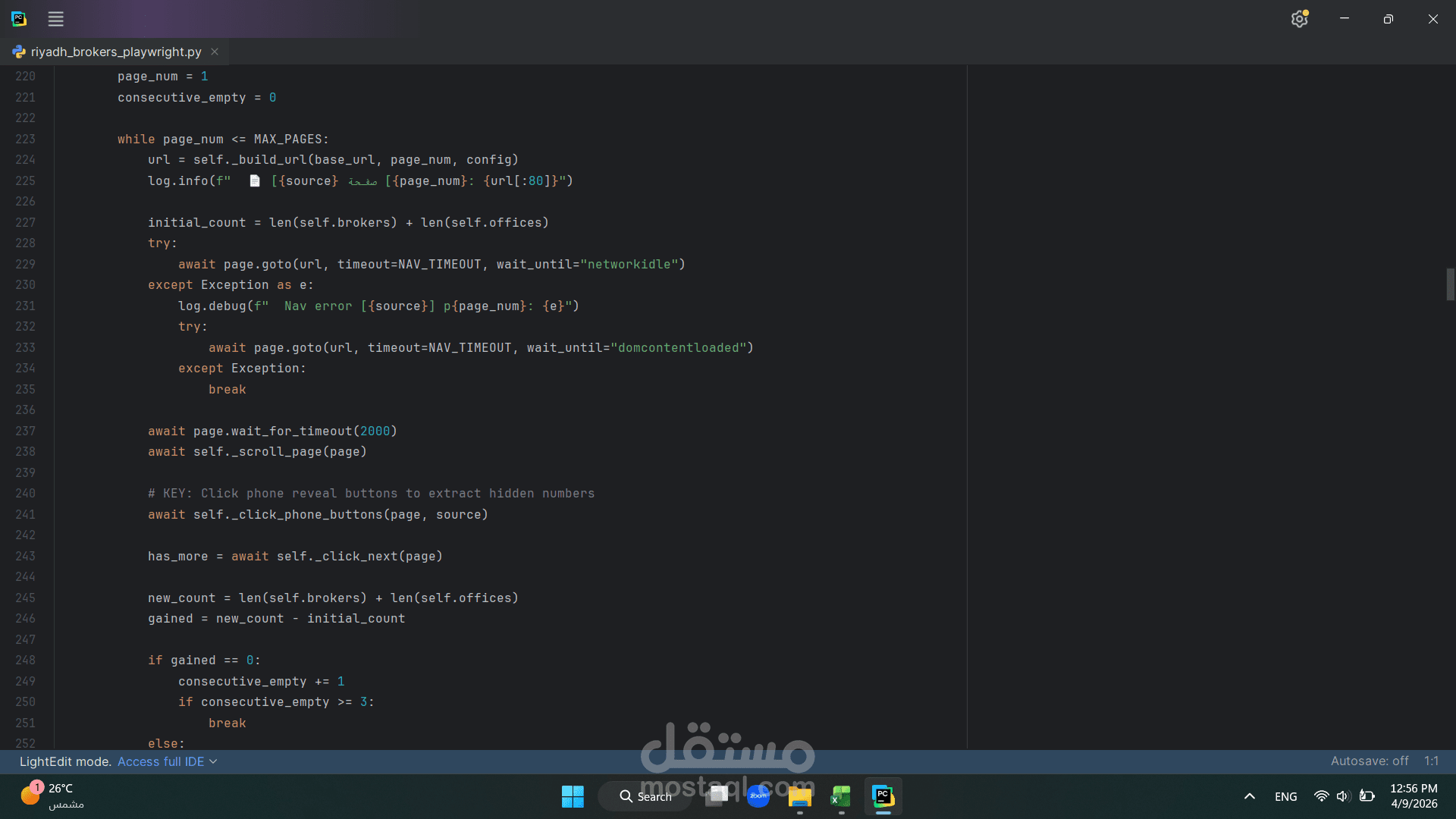1456x819 pixels.
Task: Open IDE settings gear icon
Action: tap(1299, 19)
